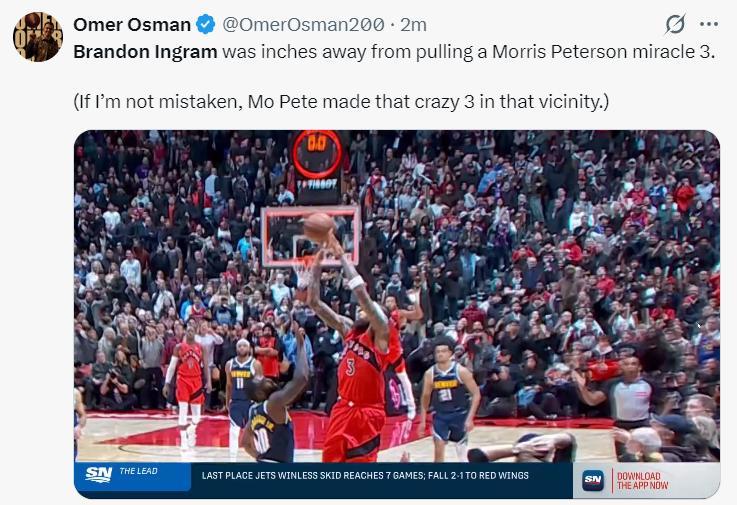The width and height of the screenshot is (737, 505).
Task: Open the Grok explain-post icon
Action: (x=675, y=24)
